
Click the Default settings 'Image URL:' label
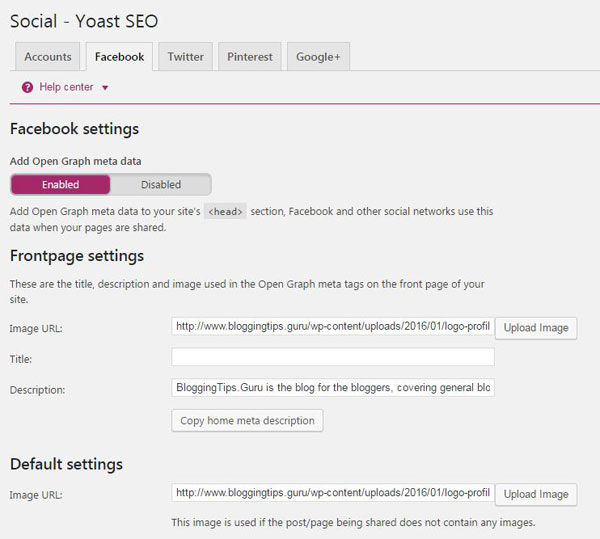[36, 495]
